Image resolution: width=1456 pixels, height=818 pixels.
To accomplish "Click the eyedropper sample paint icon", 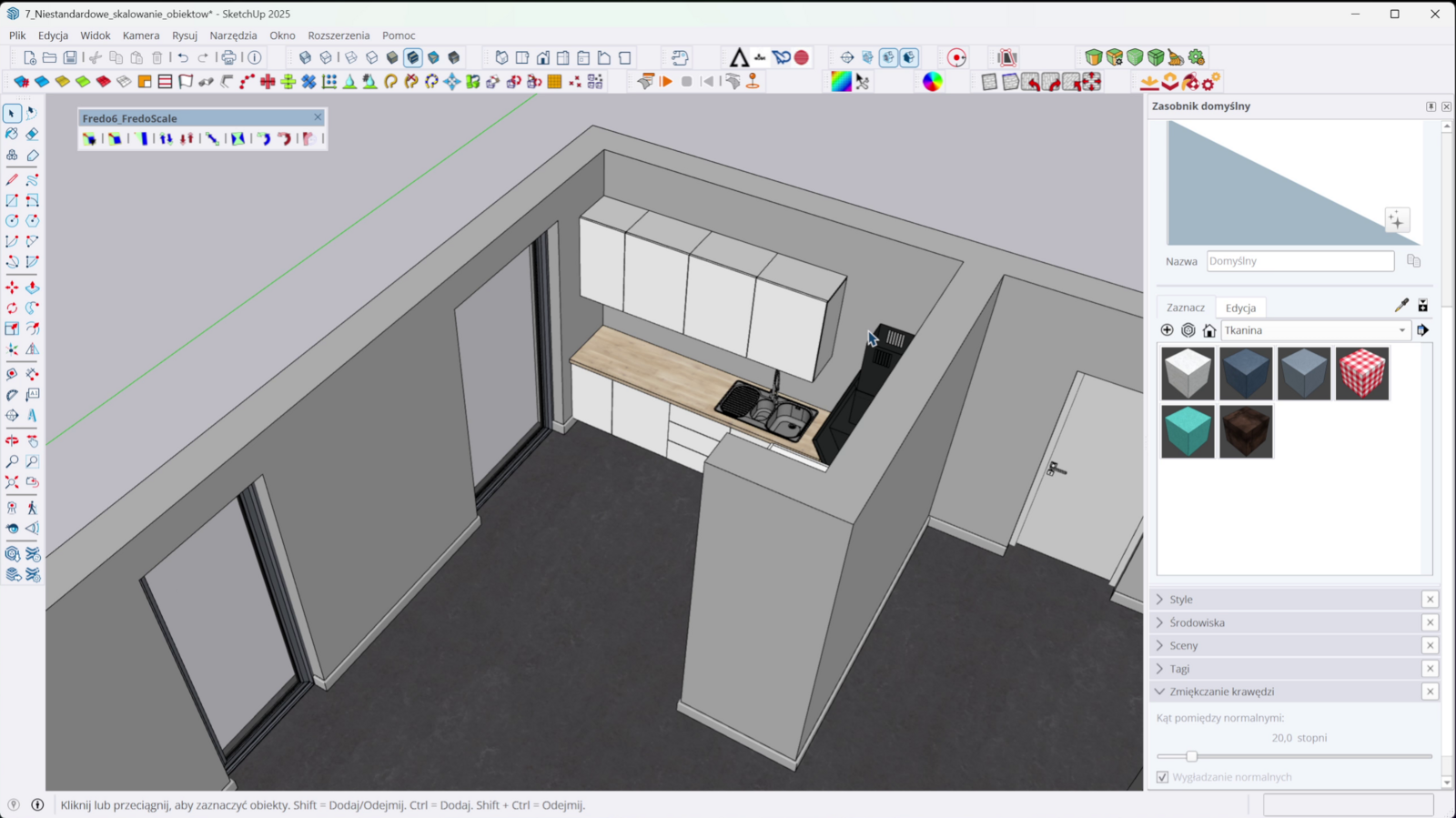I will point(1401,306).
